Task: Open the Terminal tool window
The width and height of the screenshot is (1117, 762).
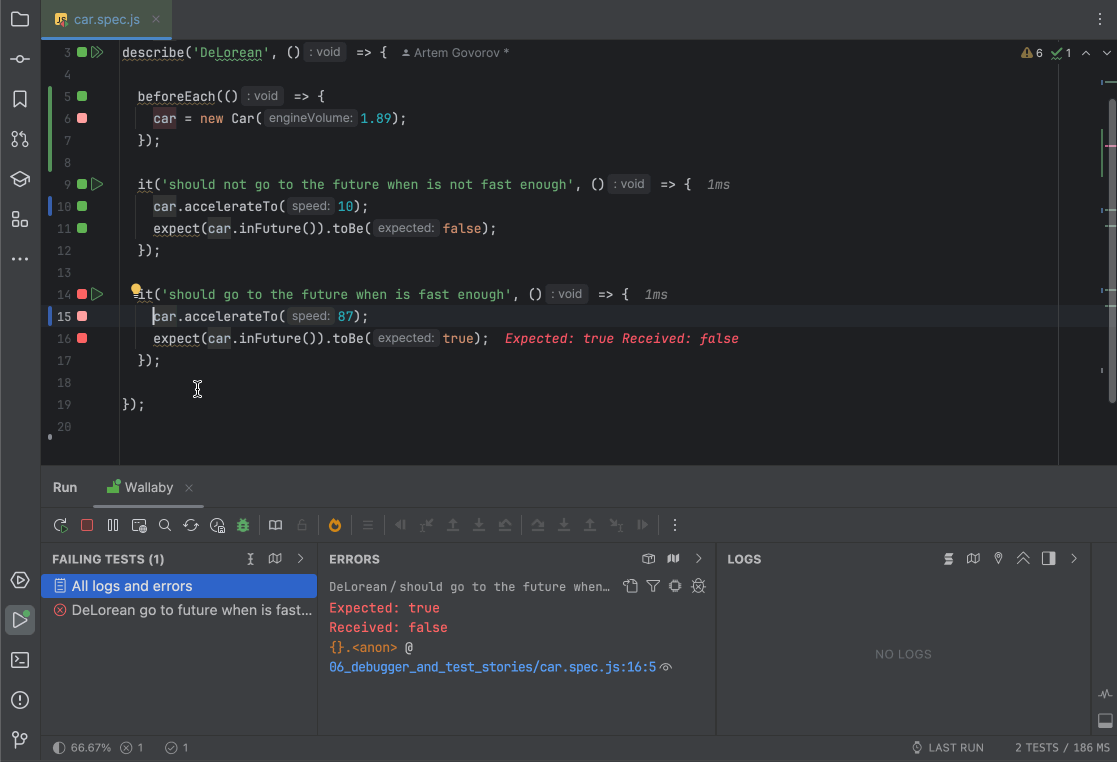Action: pos(20,659)
